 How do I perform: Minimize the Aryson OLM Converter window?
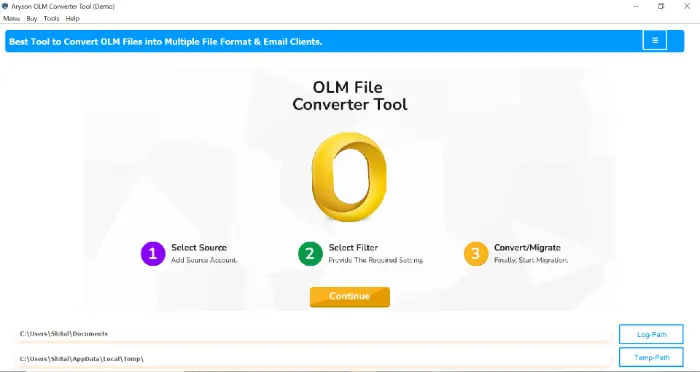pos(636,6)
